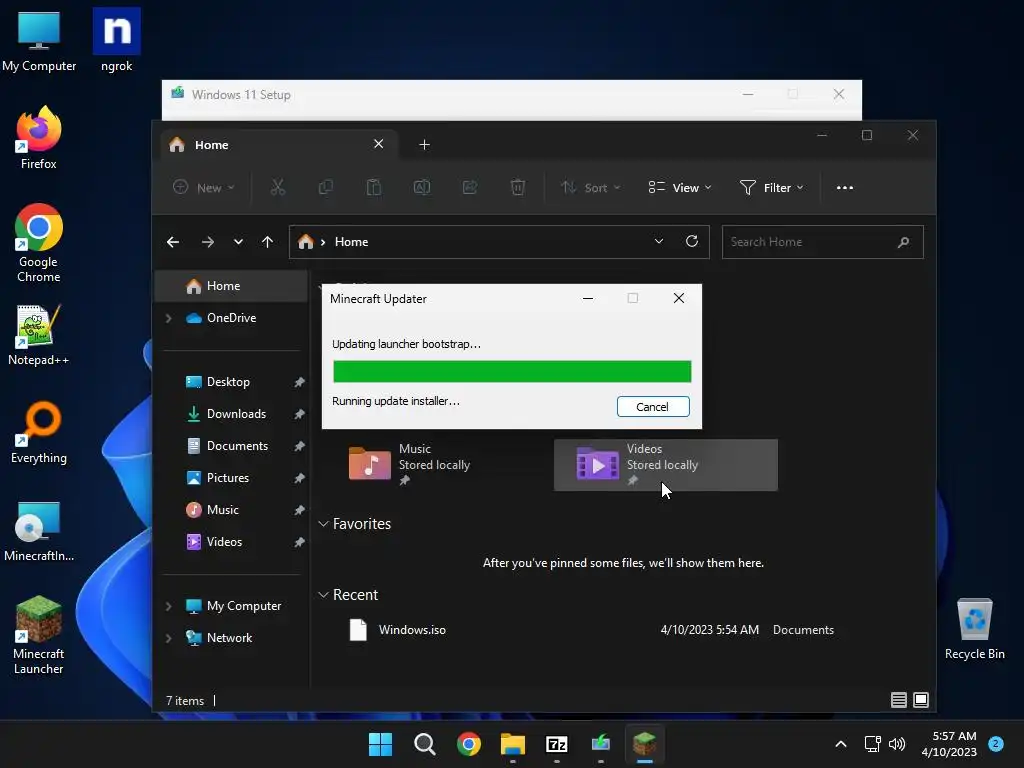Open the Sort dropdown menu
Screen dimensions: 1024x768
(590, 188)
